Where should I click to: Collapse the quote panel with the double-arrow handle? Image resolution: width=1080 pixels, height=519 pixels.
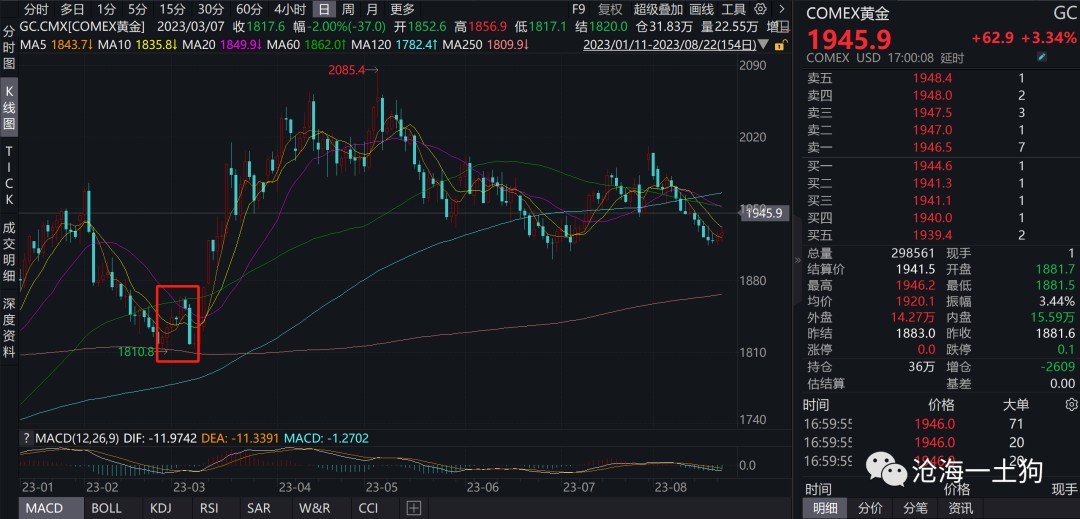point(797,260)
